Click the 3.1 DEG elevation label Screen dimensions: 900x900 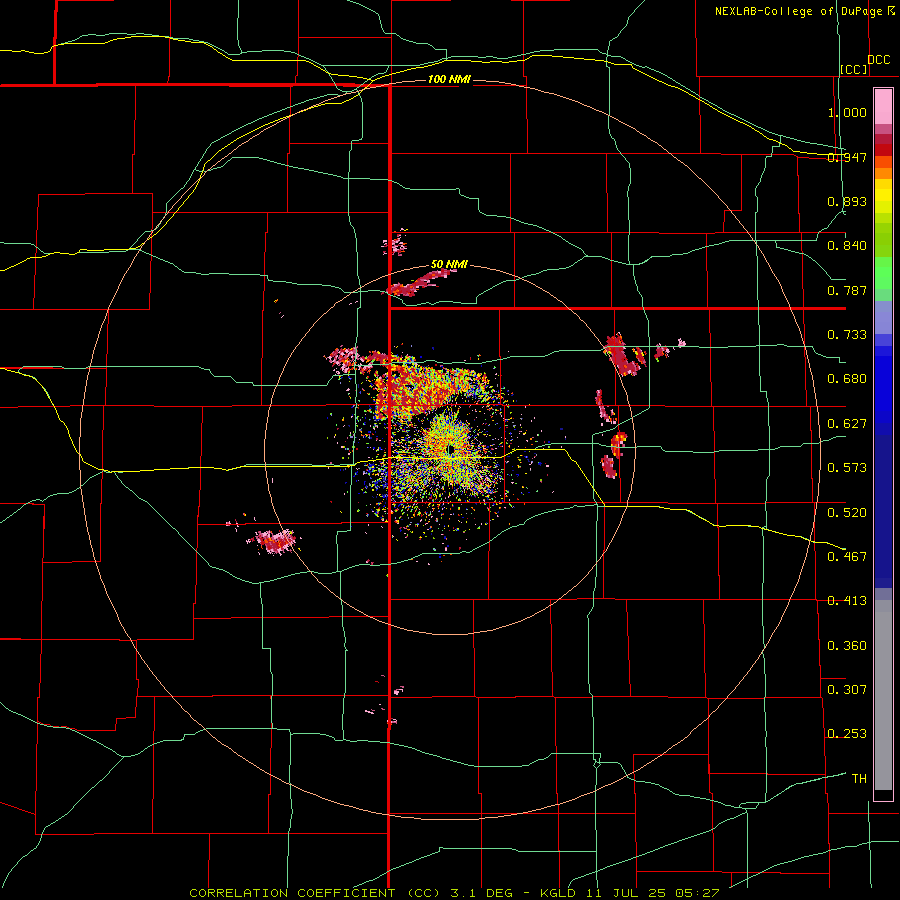[x=484, y=893]
